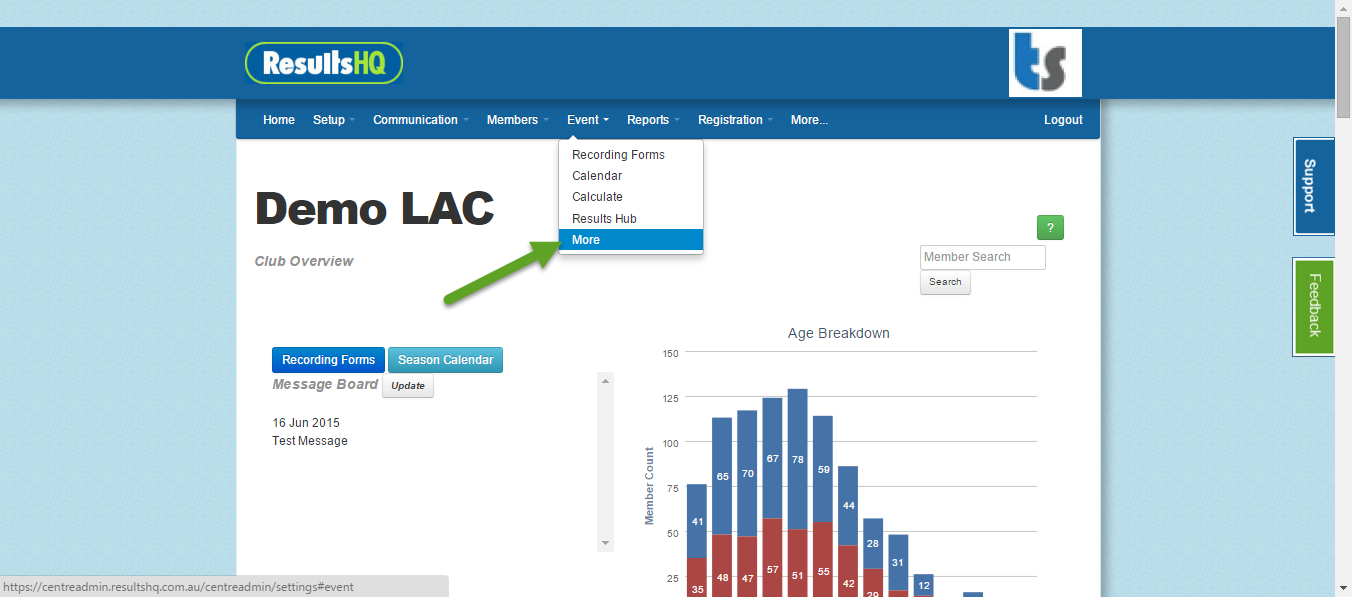Click the ResultsHQ logo

click(323, 62)
